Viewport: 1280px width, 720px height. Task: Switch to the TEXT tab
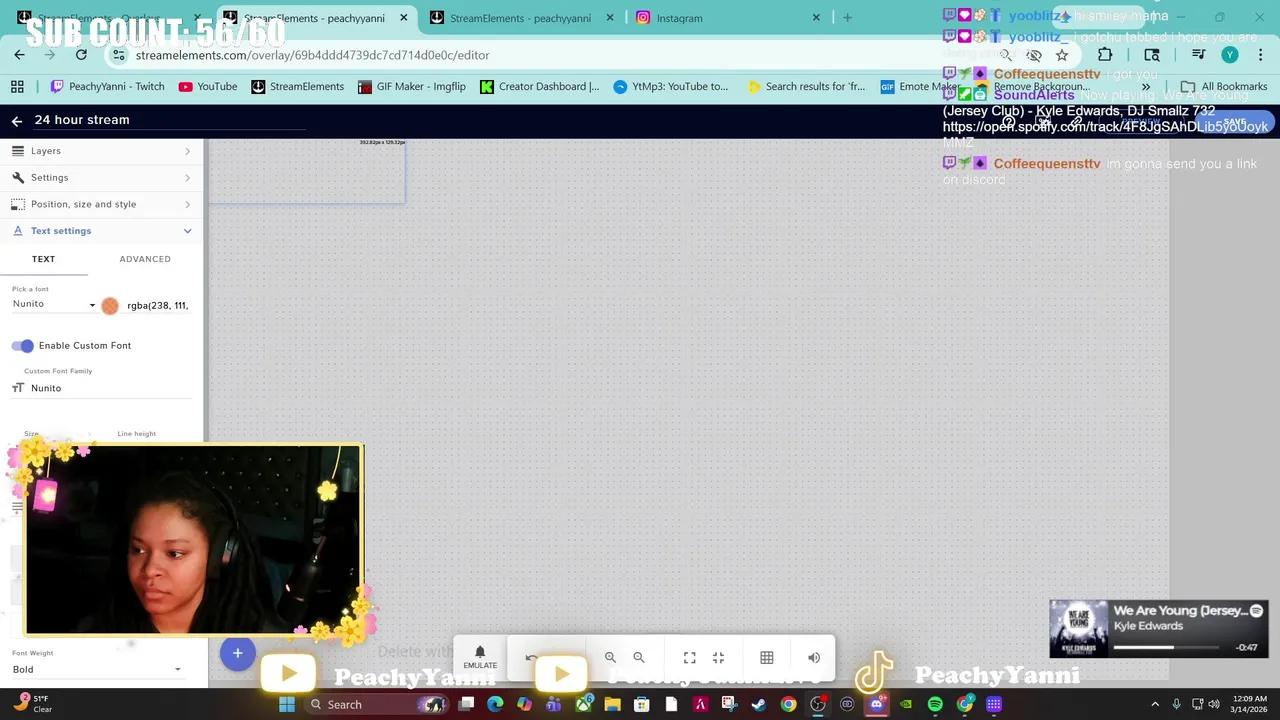click(43, 259)
